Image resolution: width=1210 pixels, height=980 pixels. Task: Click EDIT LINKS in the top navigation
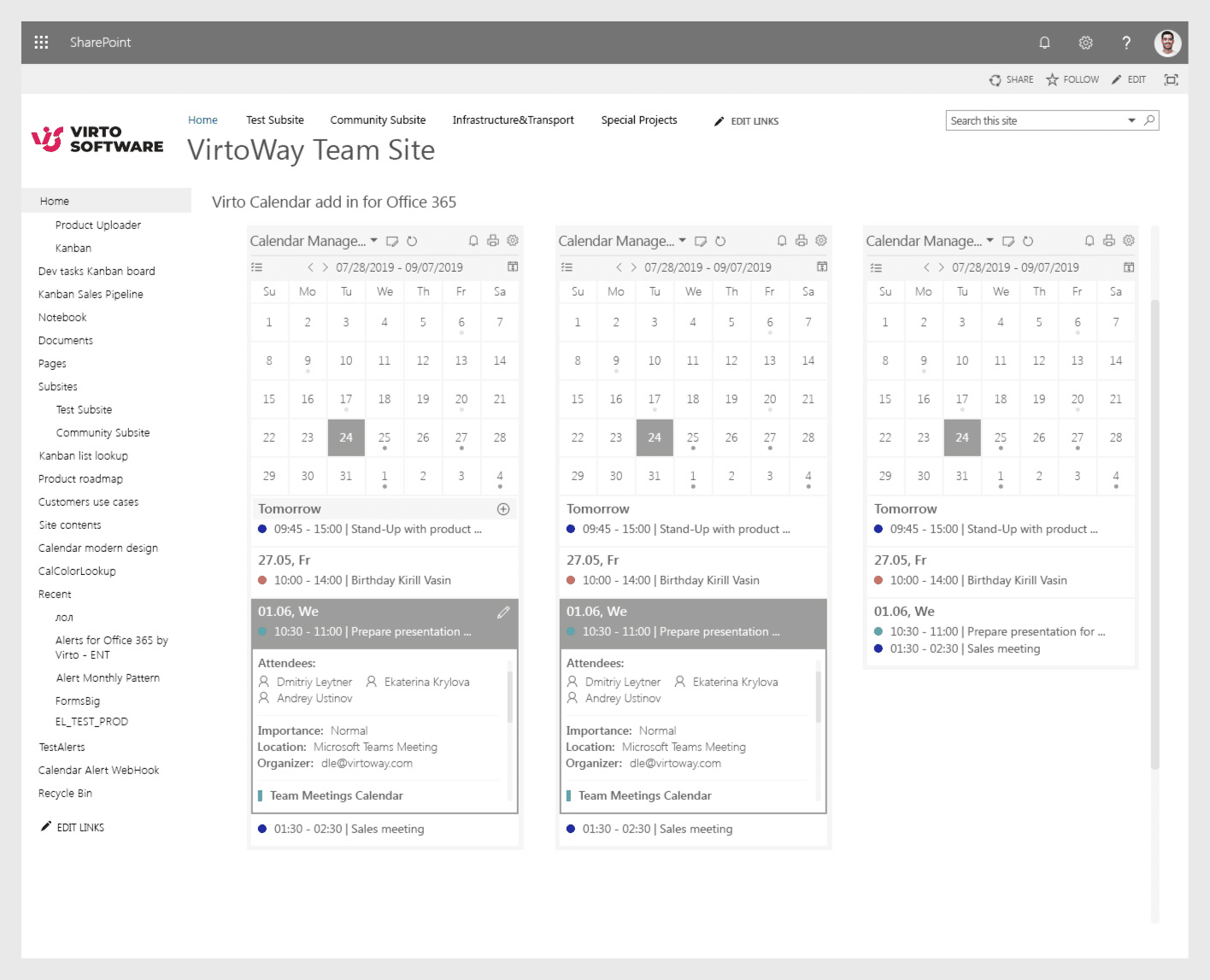tap(746, 121)
